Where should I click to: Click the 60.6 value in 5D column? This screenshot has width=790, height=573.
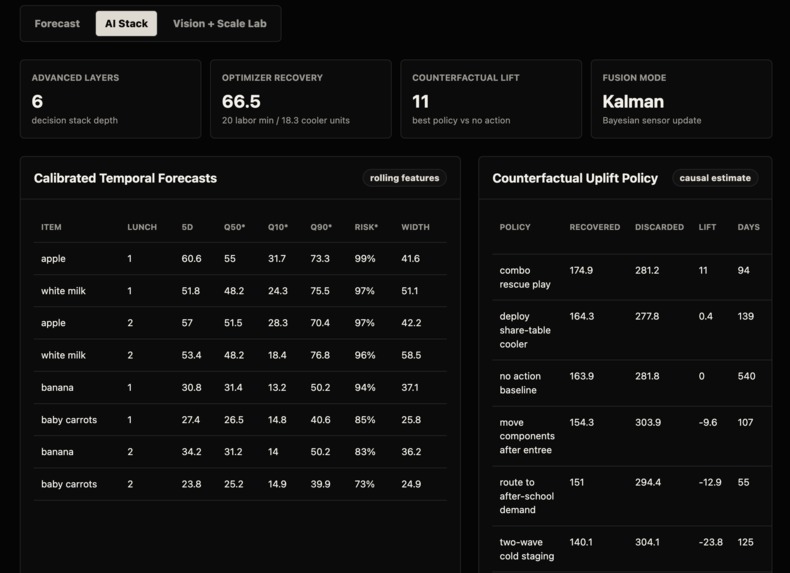click(x=191, y=259)
